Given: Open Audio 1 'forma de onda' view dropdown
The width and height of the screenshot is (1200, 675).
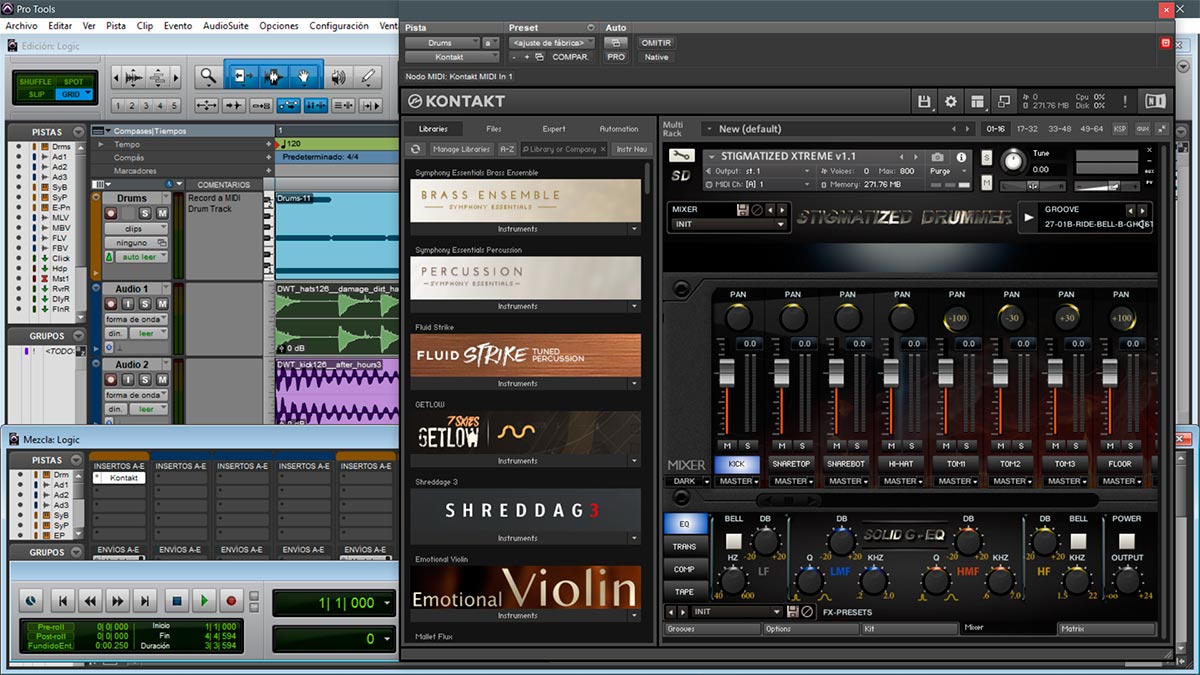Looking at the screenshot, I should pos(136,319).
